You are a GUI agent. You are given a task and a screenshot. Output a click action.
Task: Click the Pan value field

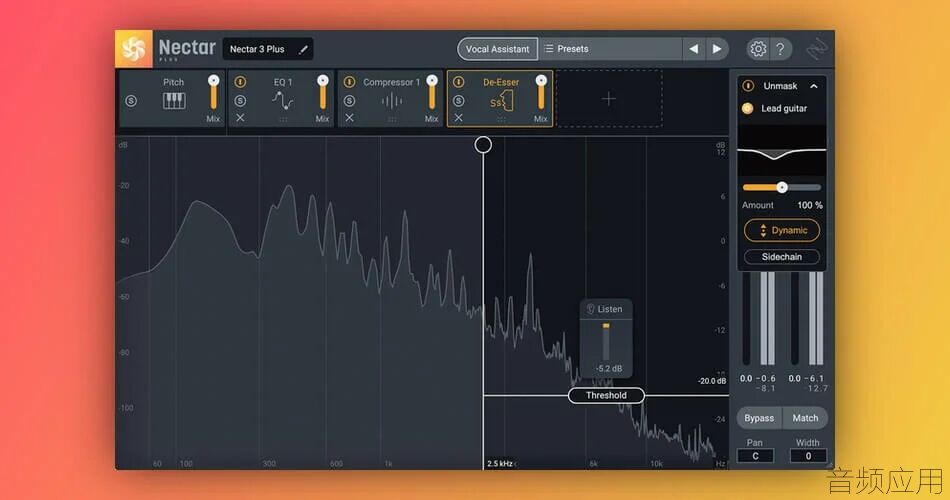coord(755,456)
